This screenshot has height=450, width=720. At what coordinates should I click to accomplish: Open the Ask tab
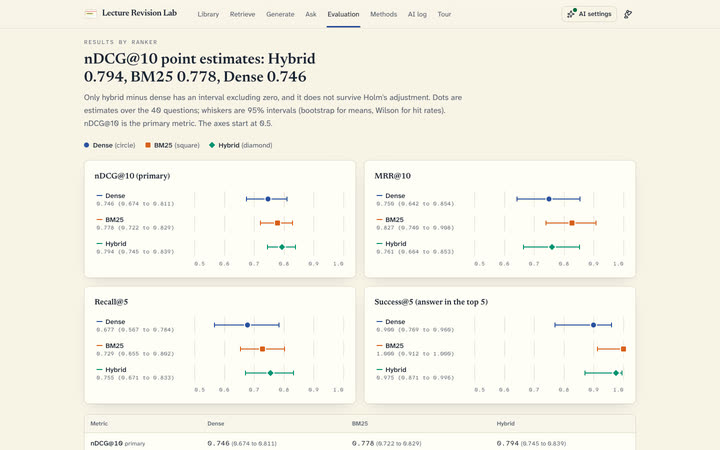pos(311,14)
